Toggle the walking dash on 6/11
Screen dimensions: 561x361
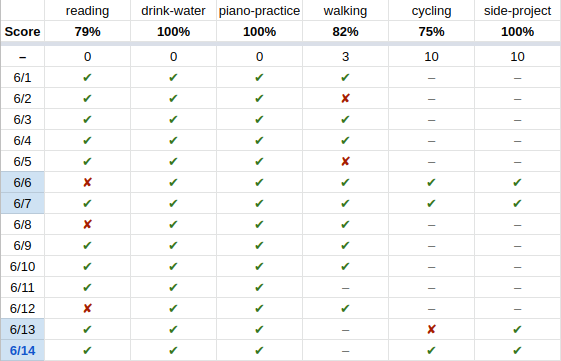(345, 288)
